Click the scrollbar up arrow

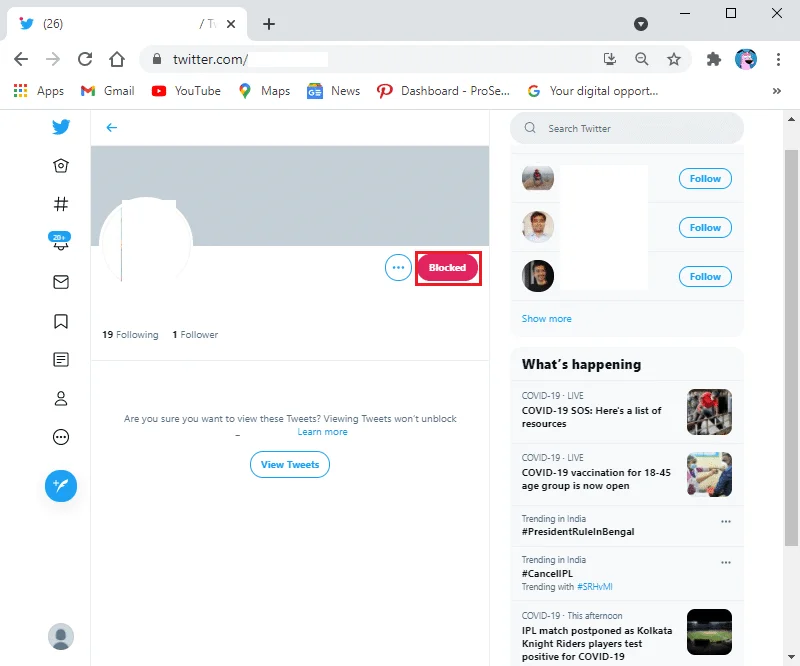pos(791,119)
